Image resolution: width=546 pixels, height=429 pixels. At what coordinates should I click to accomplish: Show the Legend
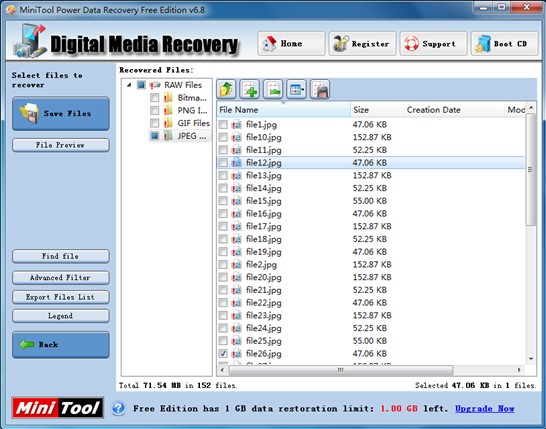[61, 316]
